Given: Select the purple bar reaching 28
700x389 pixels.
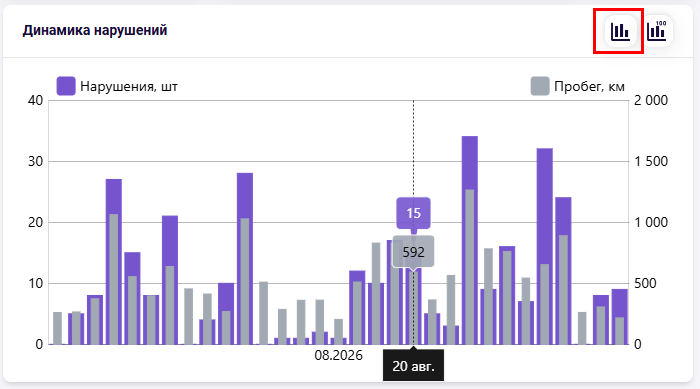Looking at the screenshot, I should pyautogui.click(x=245, y=259).
